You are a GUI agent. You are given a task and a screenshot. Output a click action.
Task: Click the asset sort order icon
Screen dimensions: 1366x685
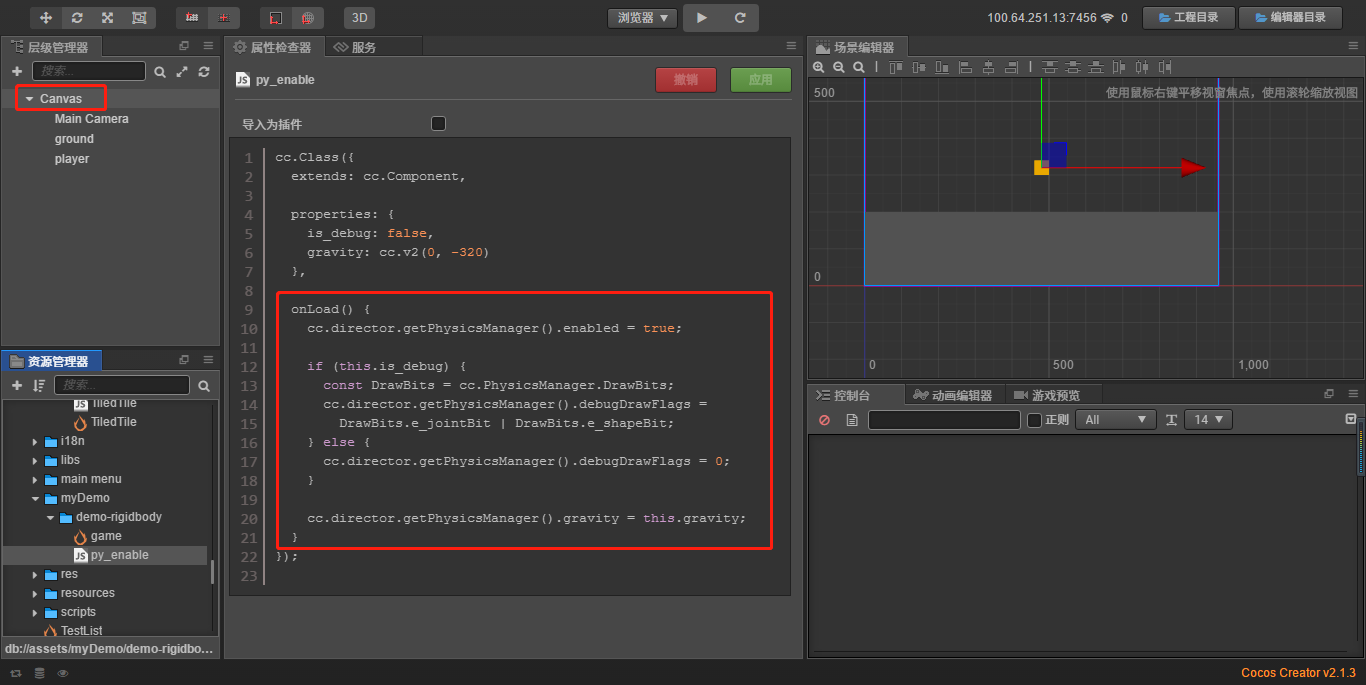pyautogui.click(x=39, y=385)
